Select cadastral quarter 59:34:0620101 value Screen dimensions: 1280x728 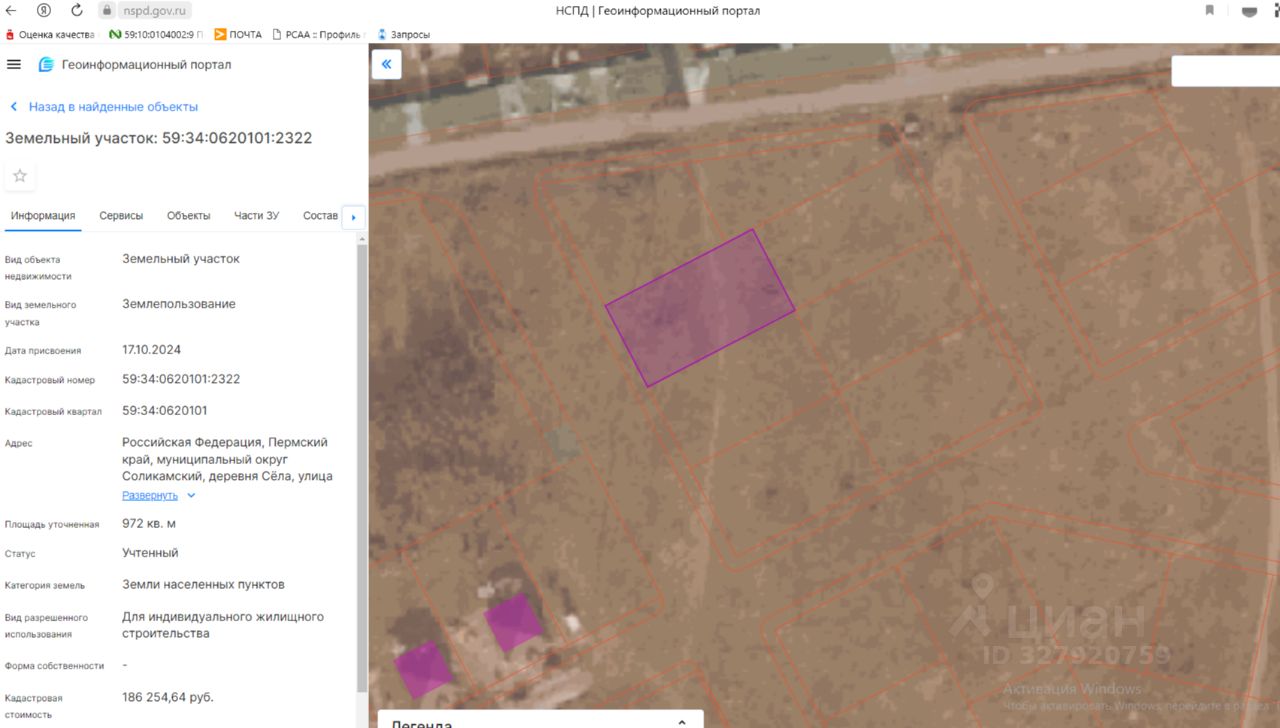pyautogui.click(x=165, y=411)
